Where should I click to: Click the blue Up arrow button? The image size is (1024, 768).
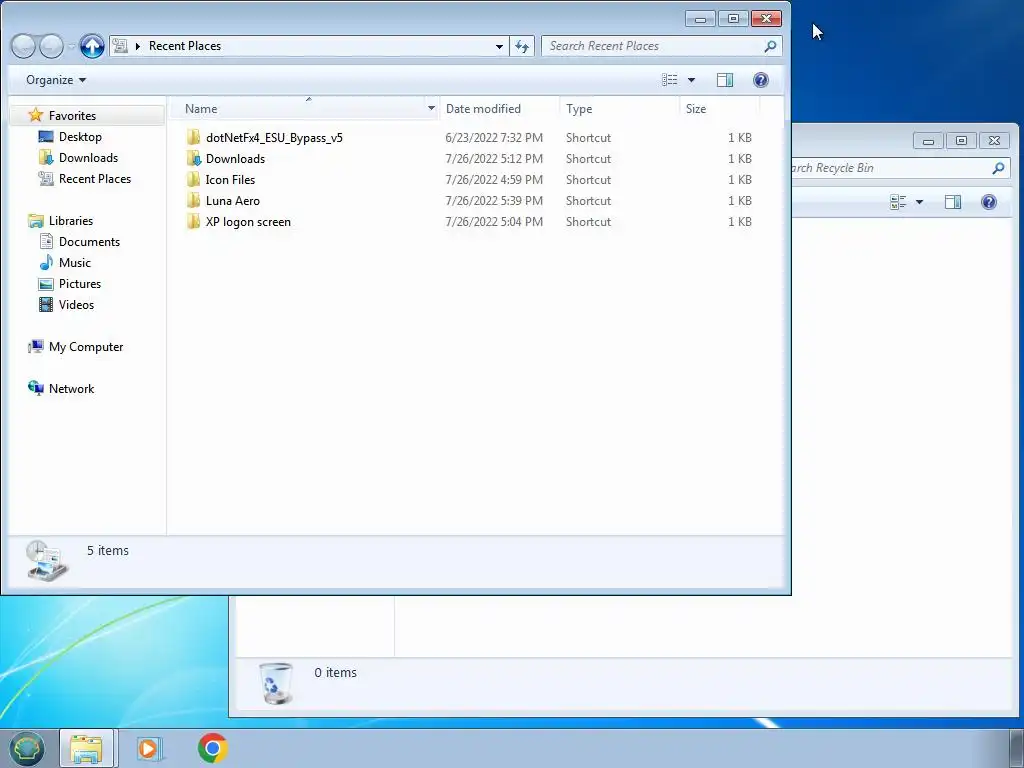[x=92, y=46]
